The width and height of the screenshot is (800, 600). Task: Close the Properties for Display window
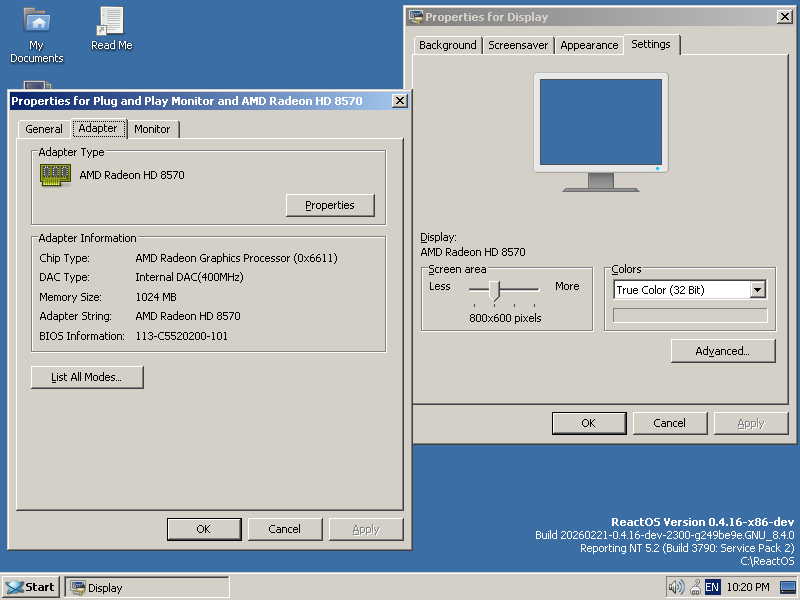(x=785, y=17)
